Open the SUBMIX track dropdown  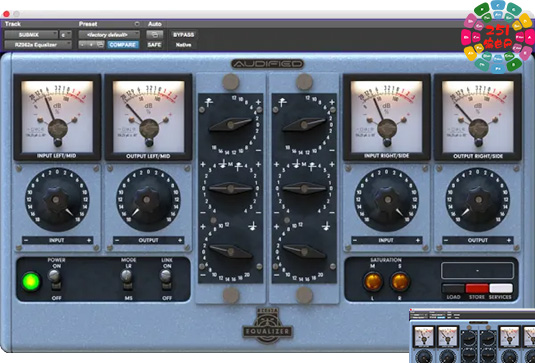tap(31, 34)
